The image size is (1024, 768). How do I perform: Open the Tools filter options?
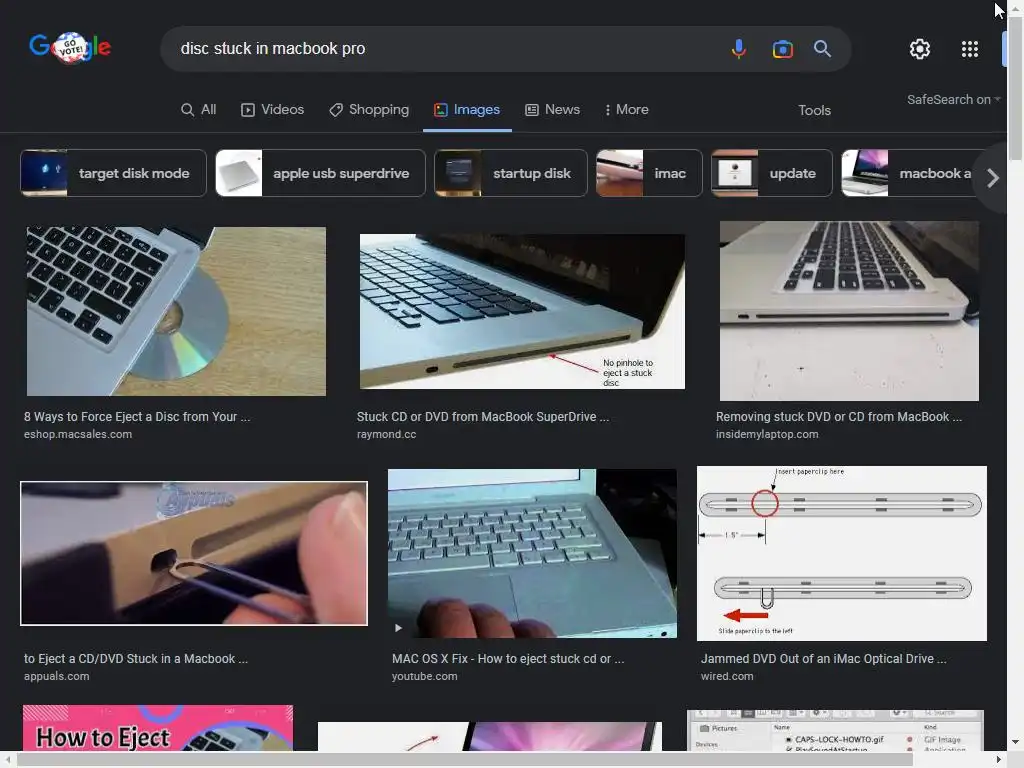pos(814,110)
